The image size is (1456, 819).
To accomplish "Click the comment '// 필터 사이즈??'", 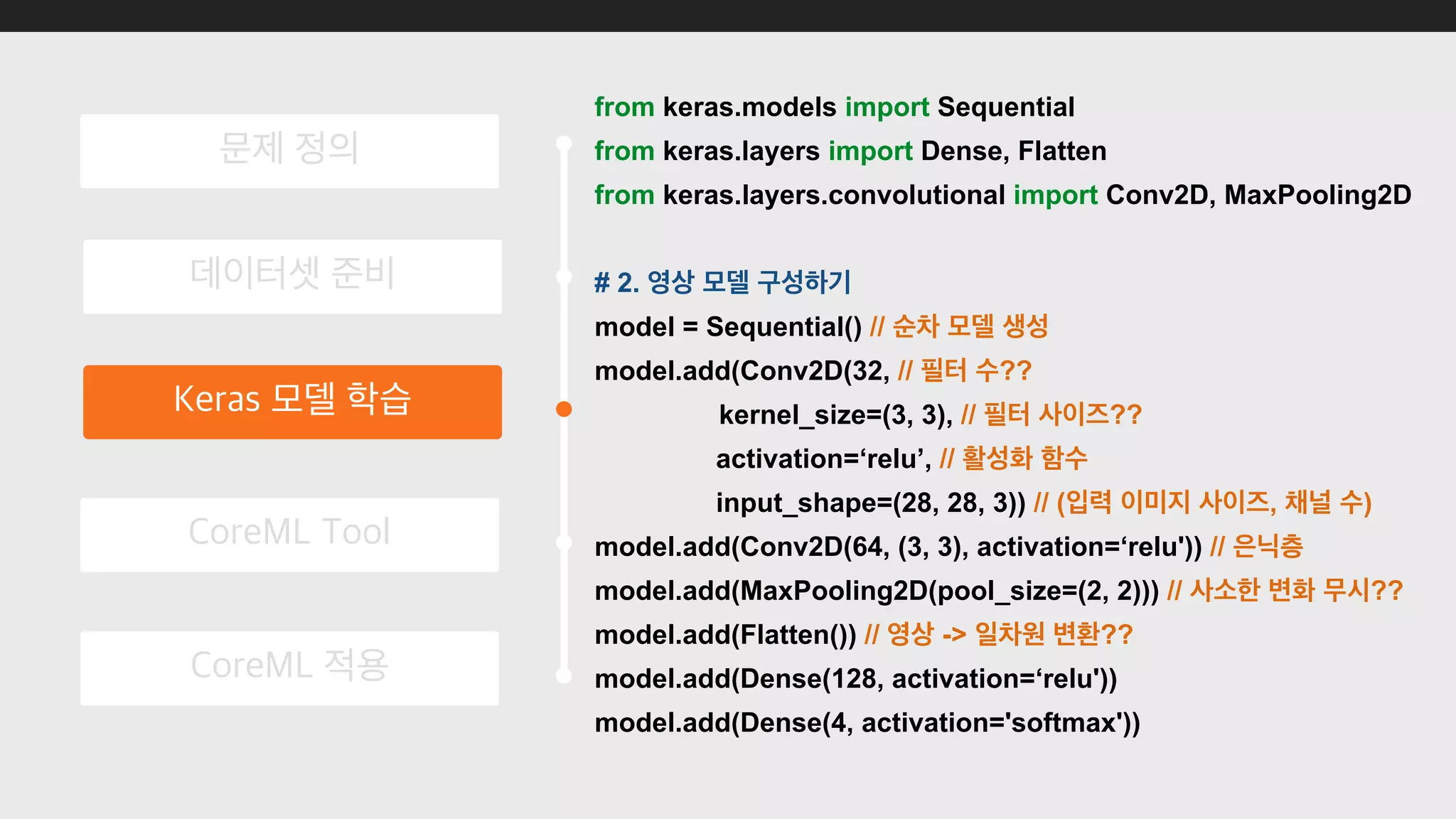I will tap(1051, 414).
